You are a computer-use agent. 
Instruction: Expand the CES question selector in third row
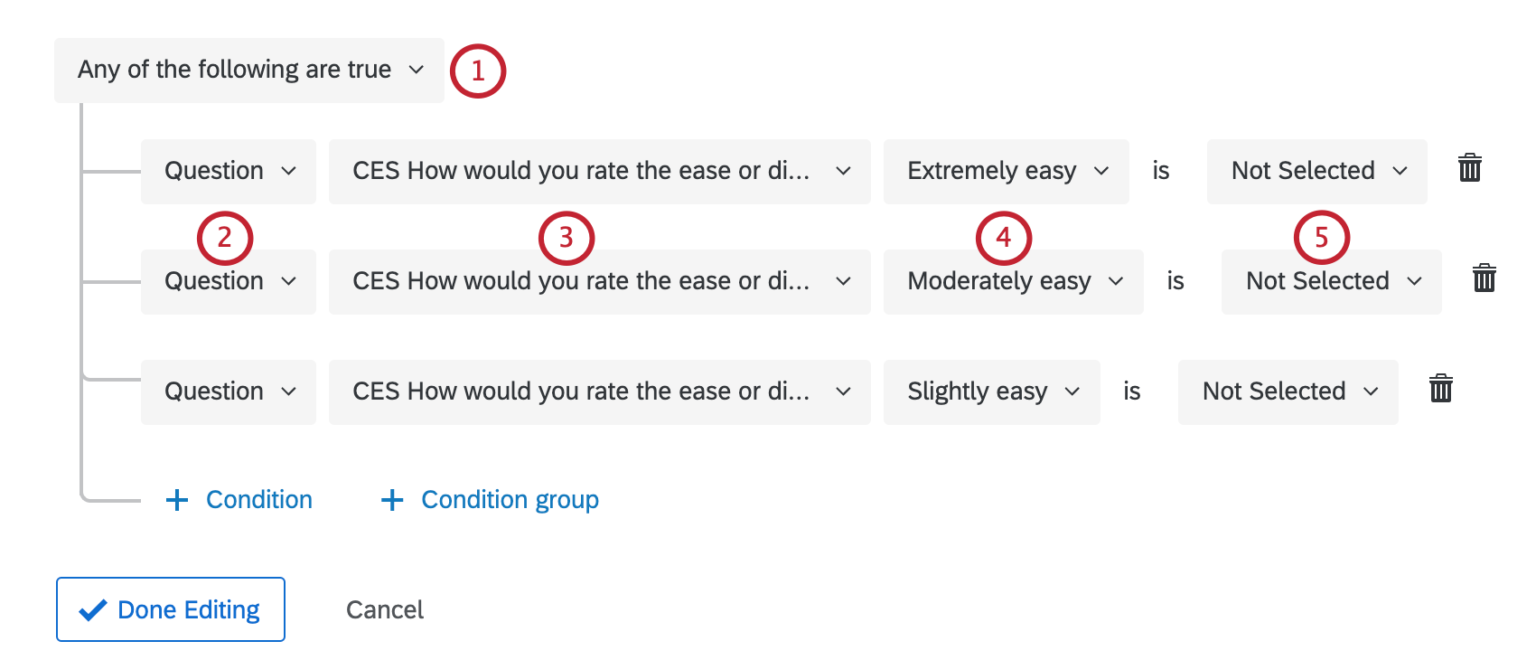pyautogui.click(x=599, y=391)
